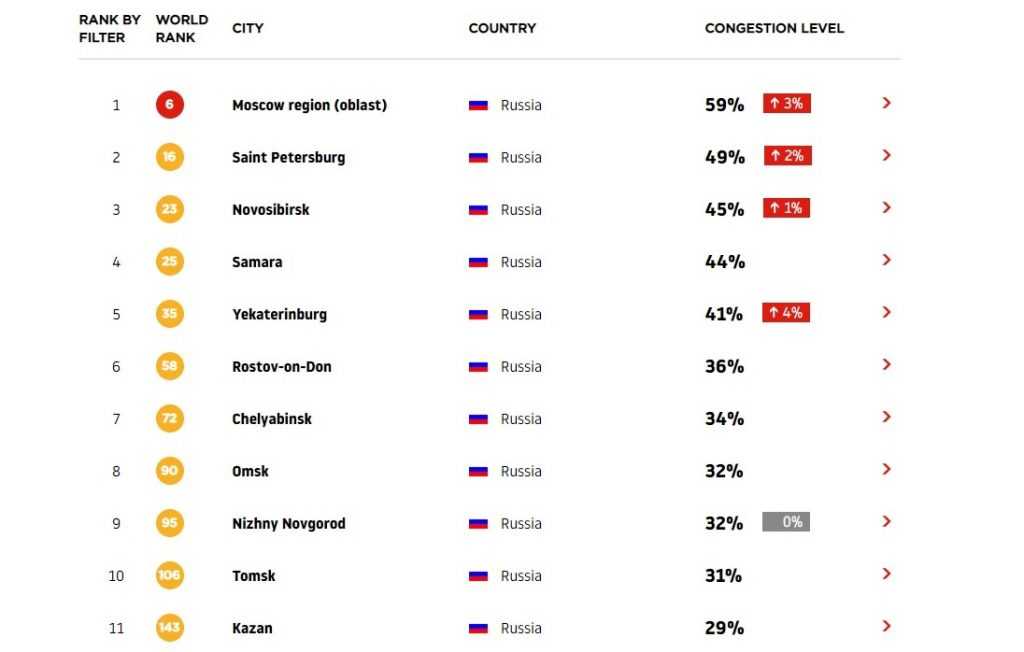Click the Russia flag next to Tomsk

[x=478, y=576]
